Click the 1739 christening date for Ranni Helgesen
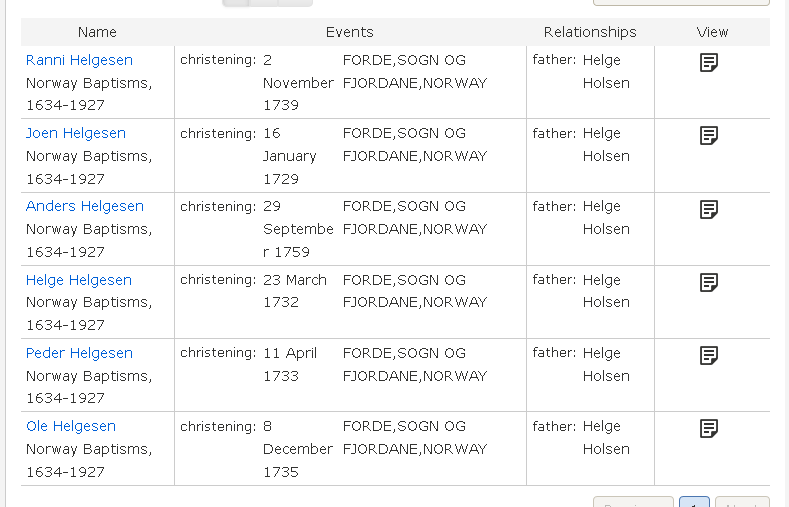Viewport: 789px width, 507px height. tap(297, 83)
